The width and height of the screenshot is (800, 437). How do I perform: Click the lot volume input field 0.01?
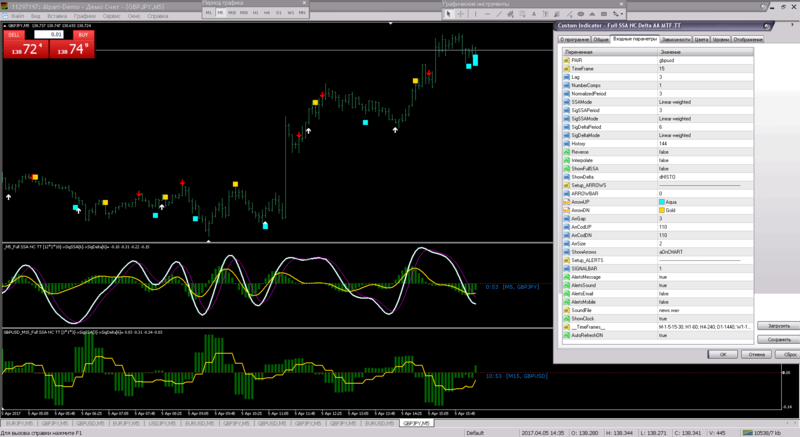48,34
